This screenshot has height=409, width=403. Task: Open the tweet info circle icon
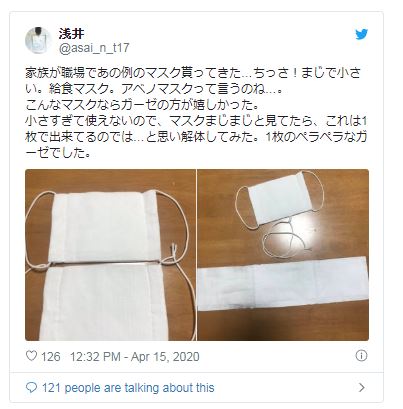361,356
